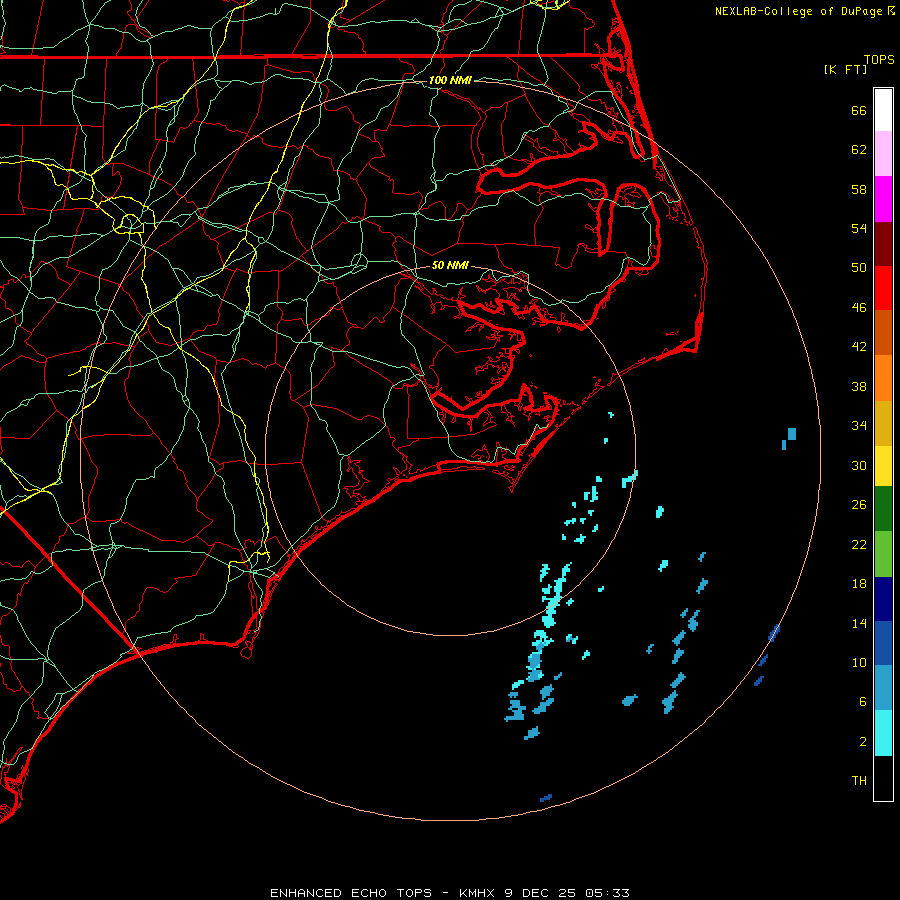Click the cyan 2 kft legend swatch
This screenshot has width=900, height=900.
(x=883, y=733)
